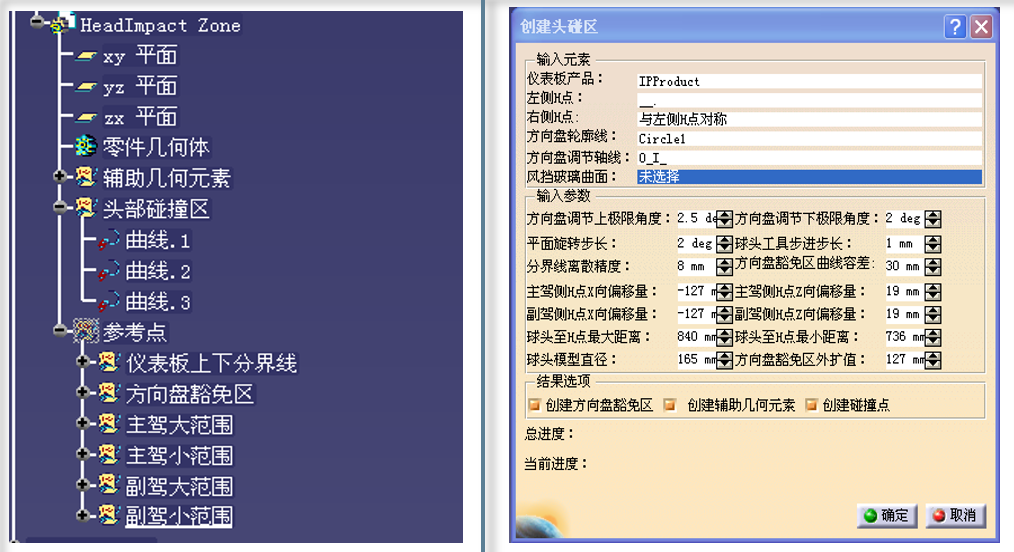Toggle 创建辅助几何元素 checkbox

click(x=670, y=405)
